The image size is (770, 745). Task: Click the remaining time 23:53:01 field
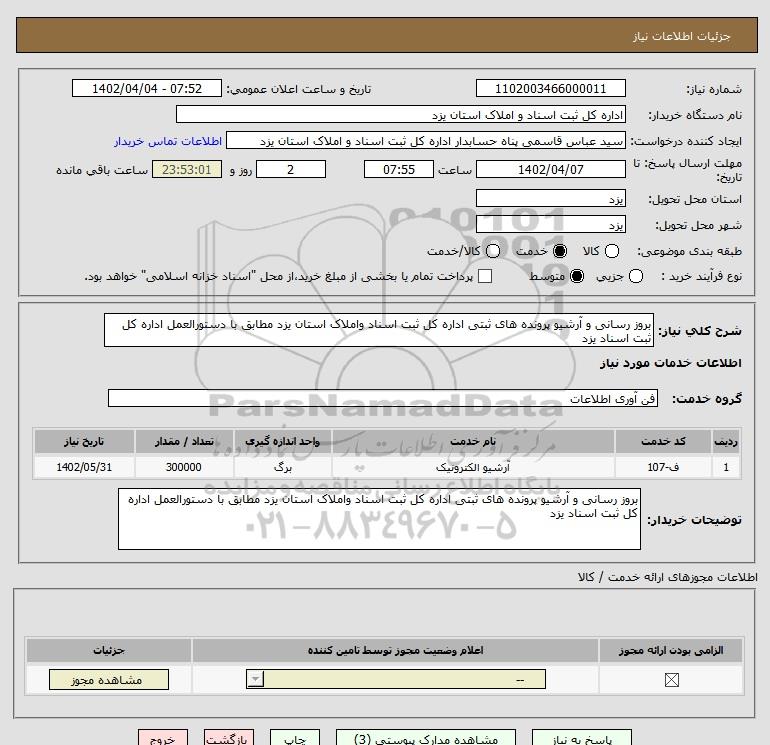point(187,169)
